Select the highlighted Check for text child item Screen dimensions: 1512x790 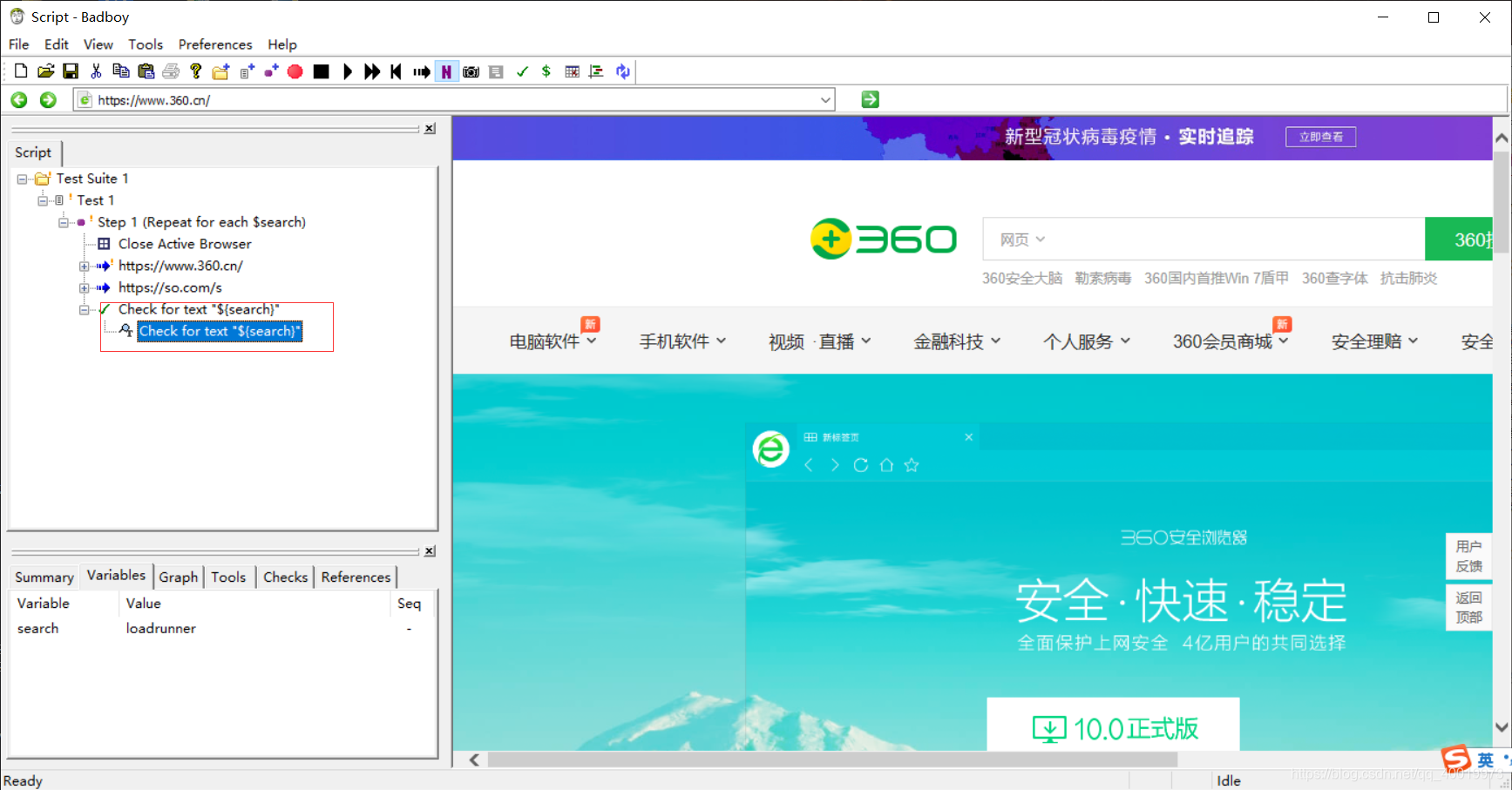[x=220, y=331]
